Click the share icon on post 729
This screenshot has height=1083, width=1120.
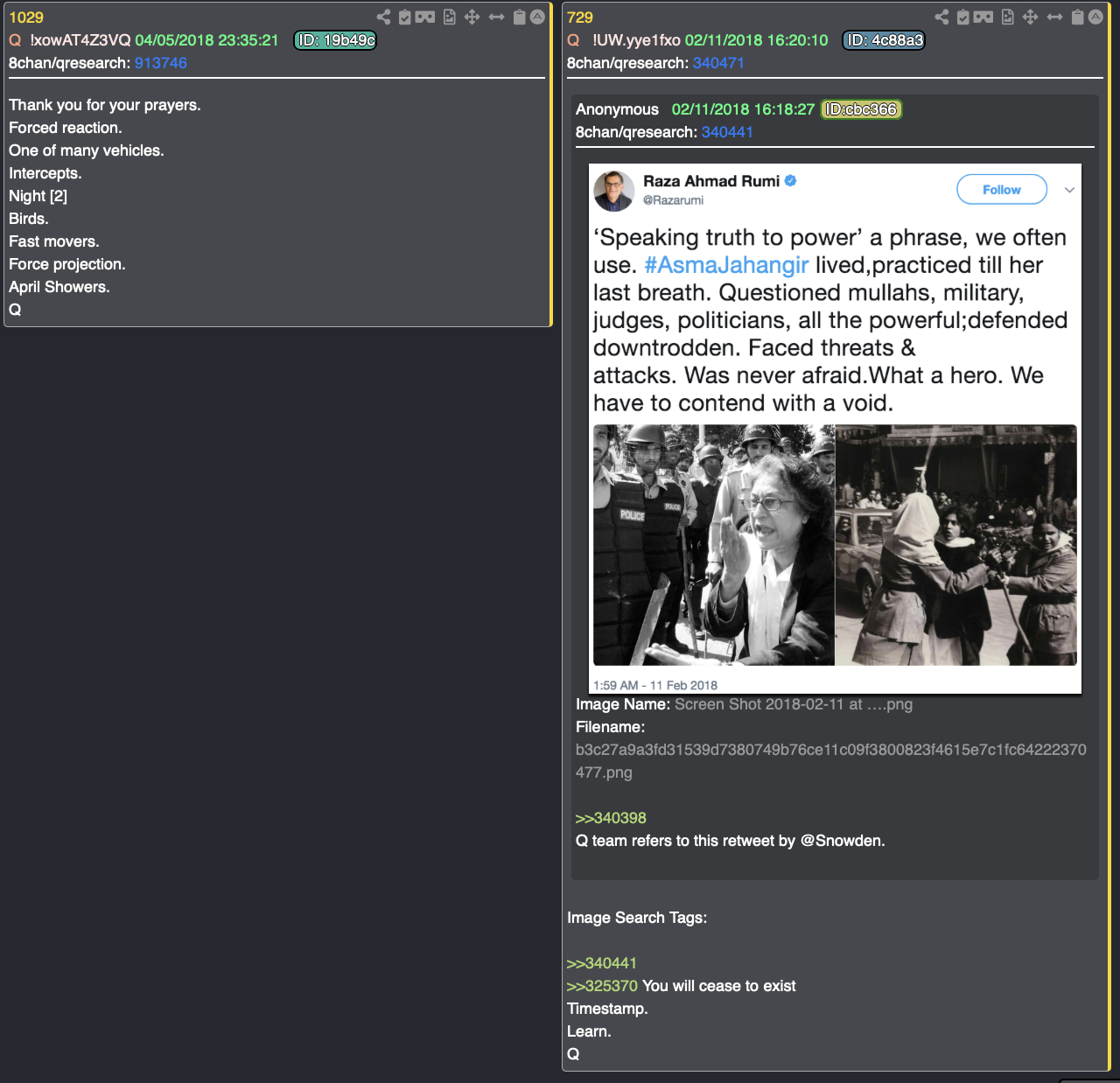tap(941, 17)
